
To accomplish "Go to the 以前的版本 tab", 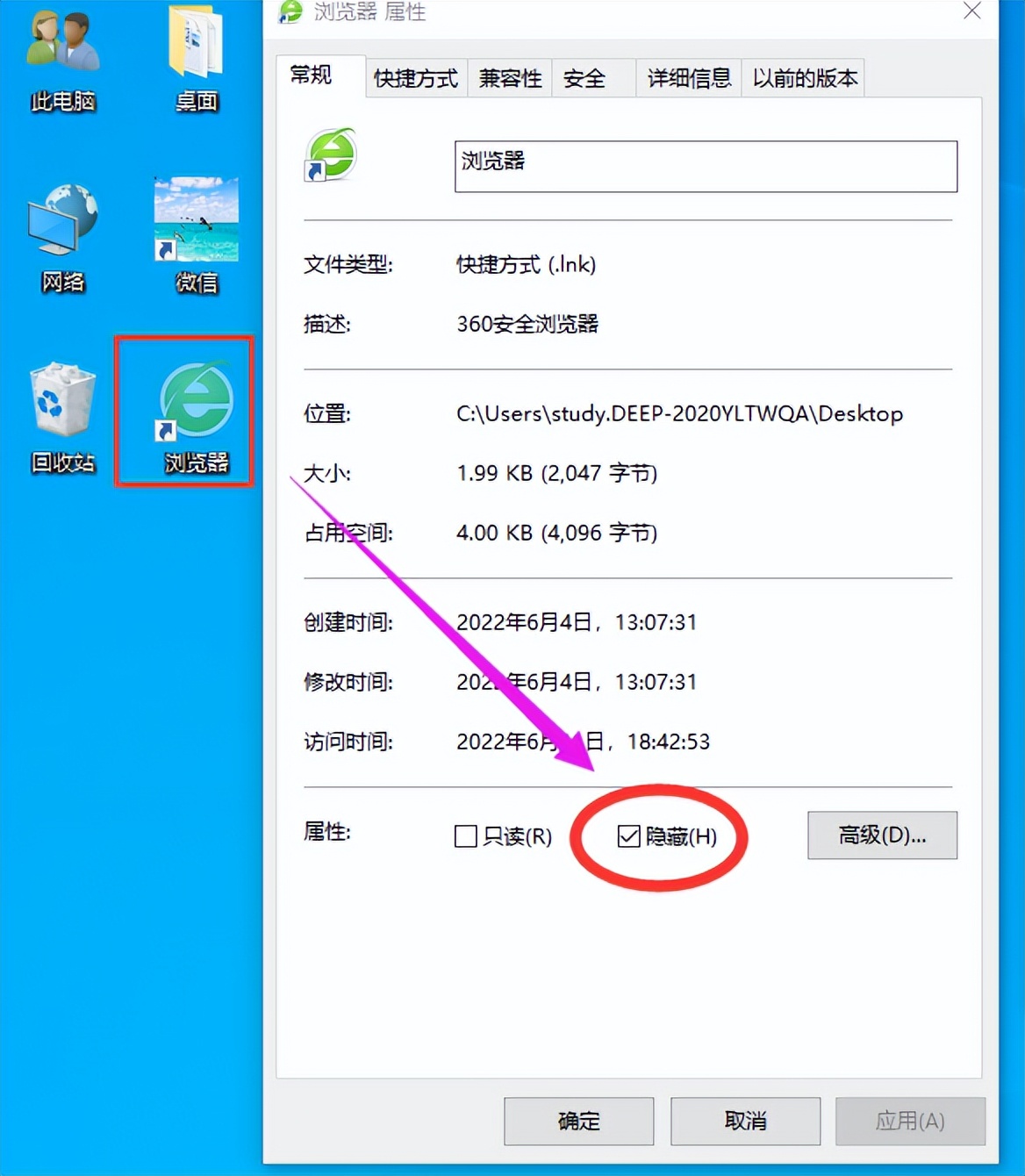I will pos(804,78).
